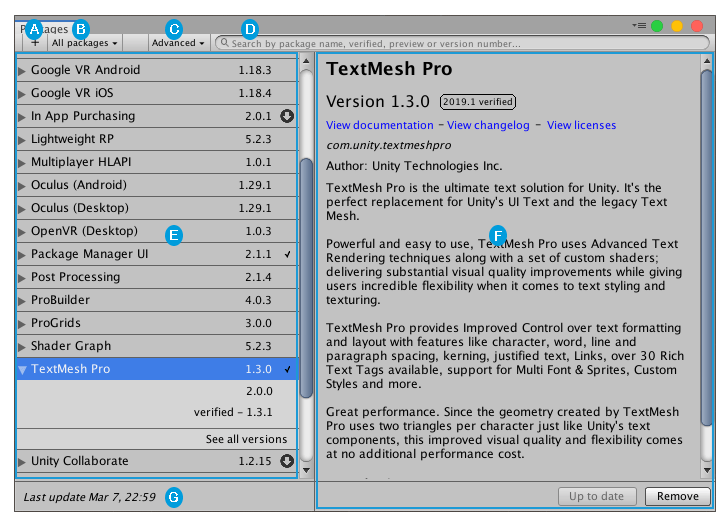Select the Post Processing row
The height and width of the screenshot is (525, 728).
point(157,277)
